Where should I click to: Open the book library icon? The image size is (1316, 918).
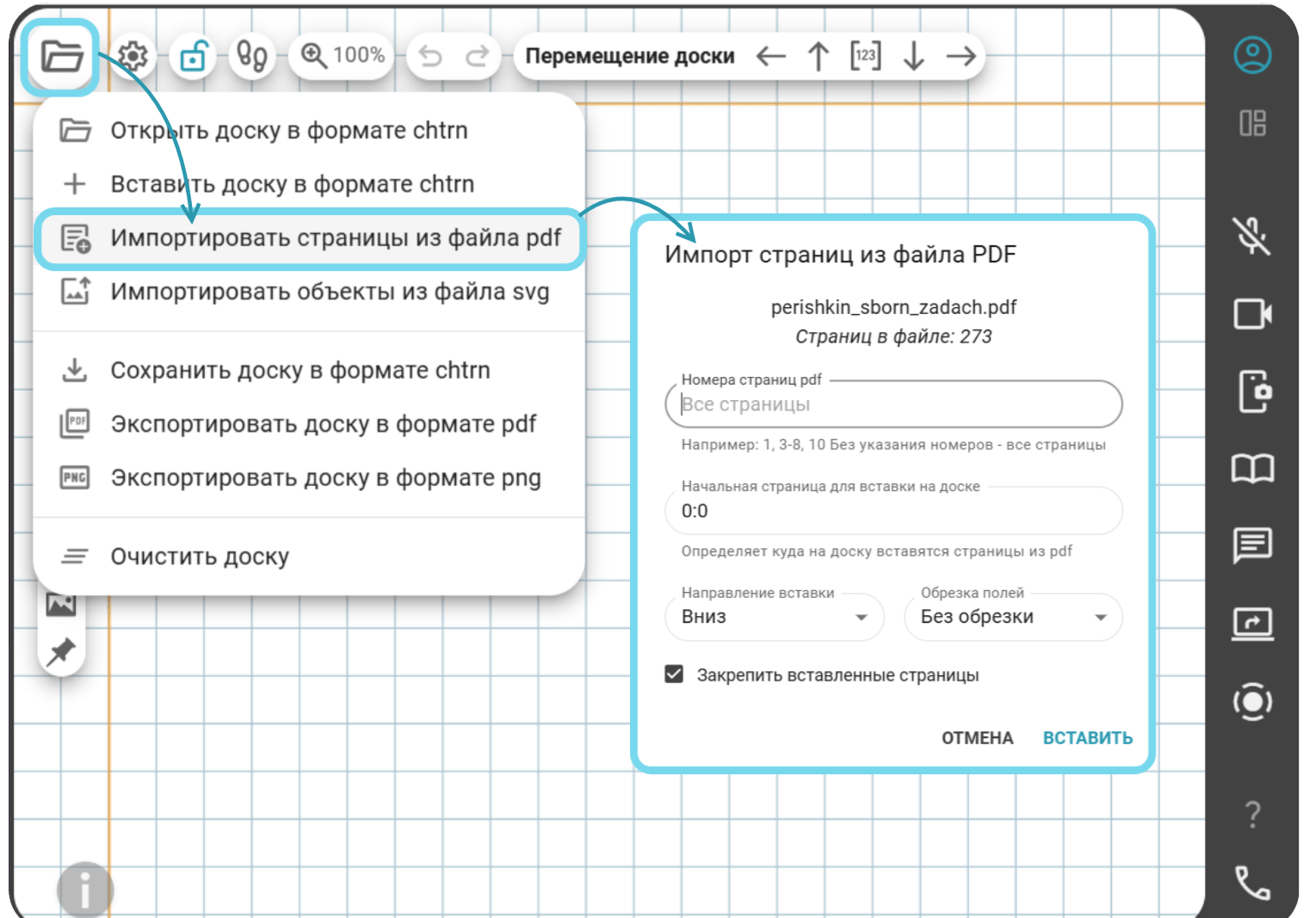(1252, 469)
